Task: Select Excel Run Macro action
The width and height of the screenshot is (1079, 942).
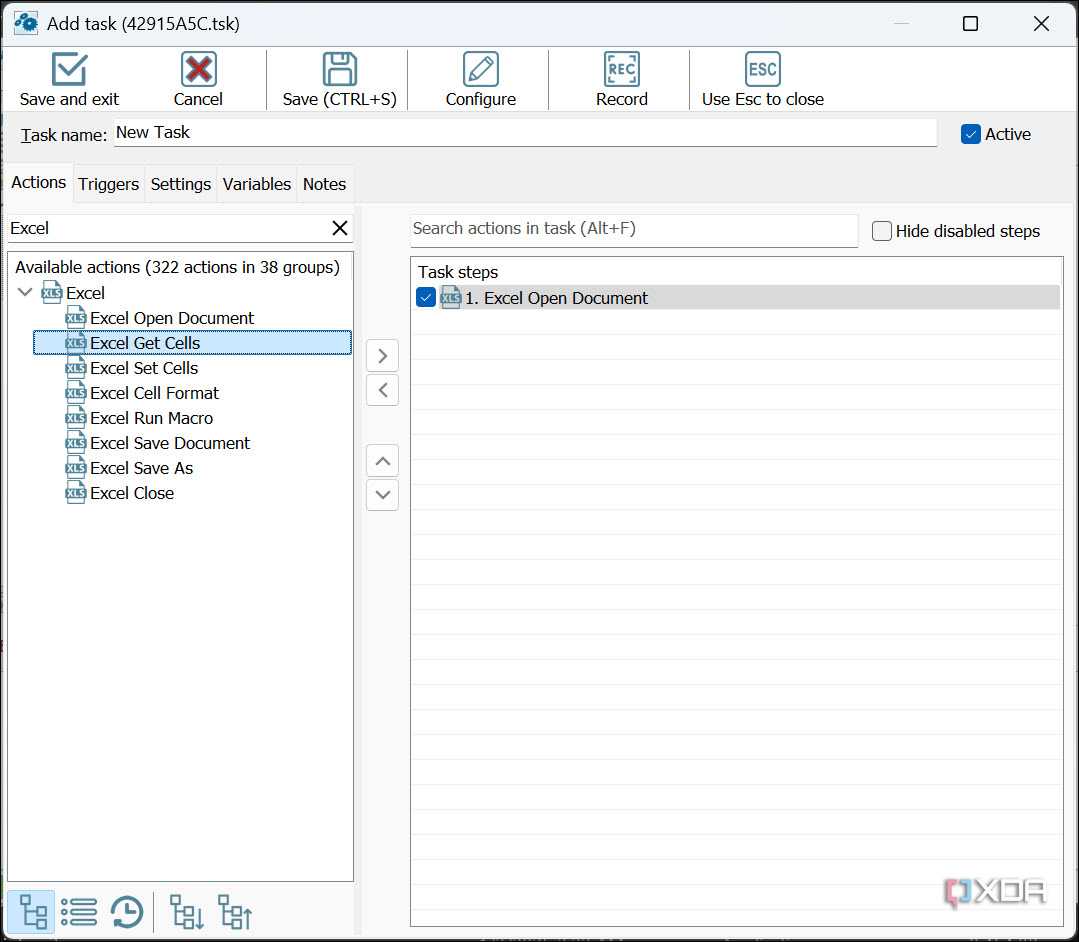Action: 151,418
